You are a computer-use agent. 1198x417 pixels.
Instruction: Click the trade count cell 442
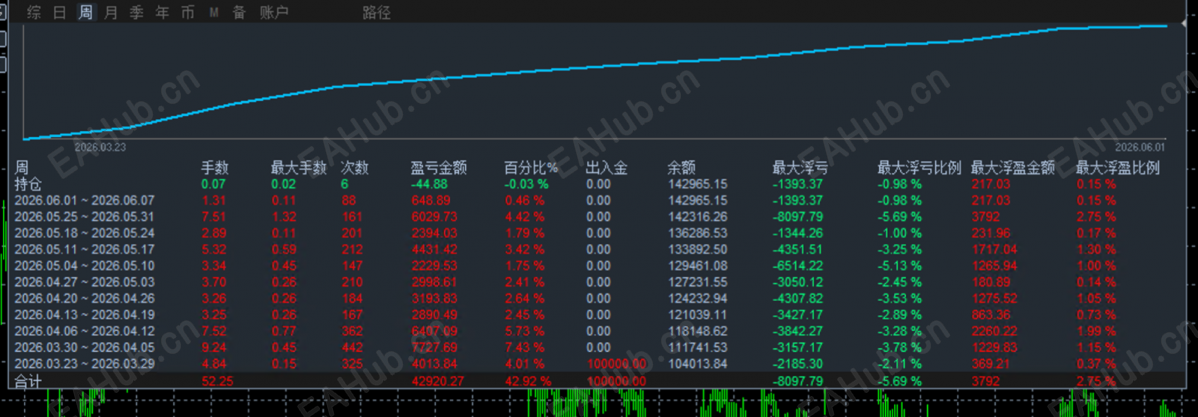[351, 348]
